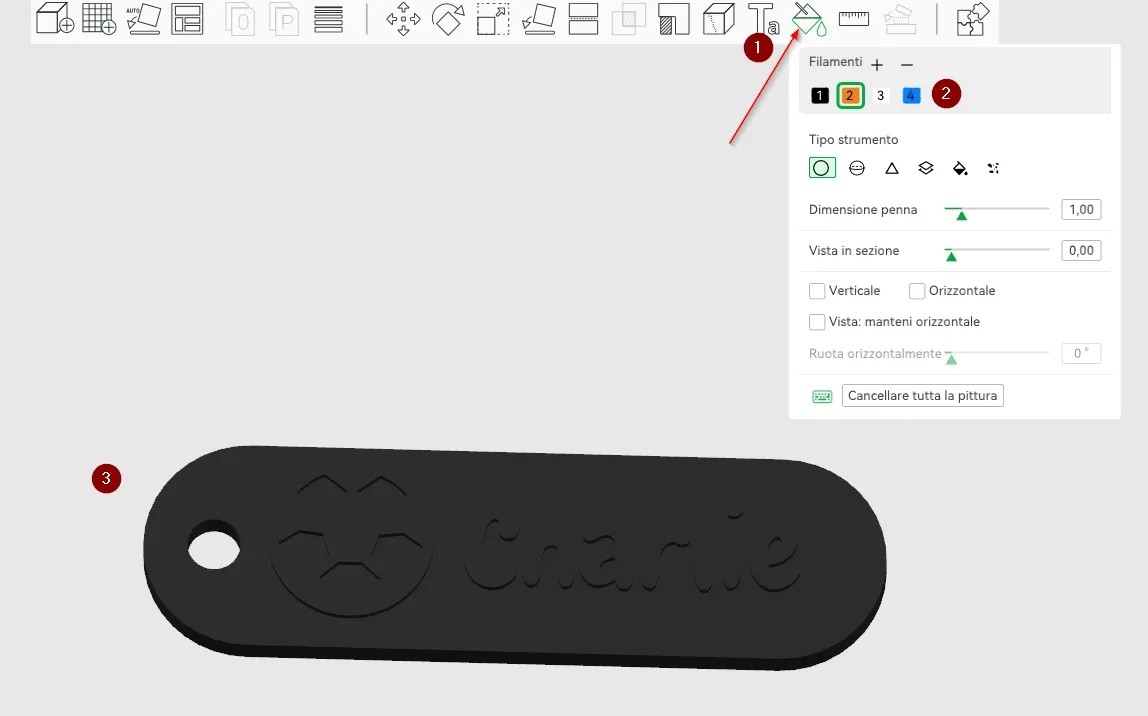Toggle 'Vista: mantieni orizzontale' option

(816, 321)
